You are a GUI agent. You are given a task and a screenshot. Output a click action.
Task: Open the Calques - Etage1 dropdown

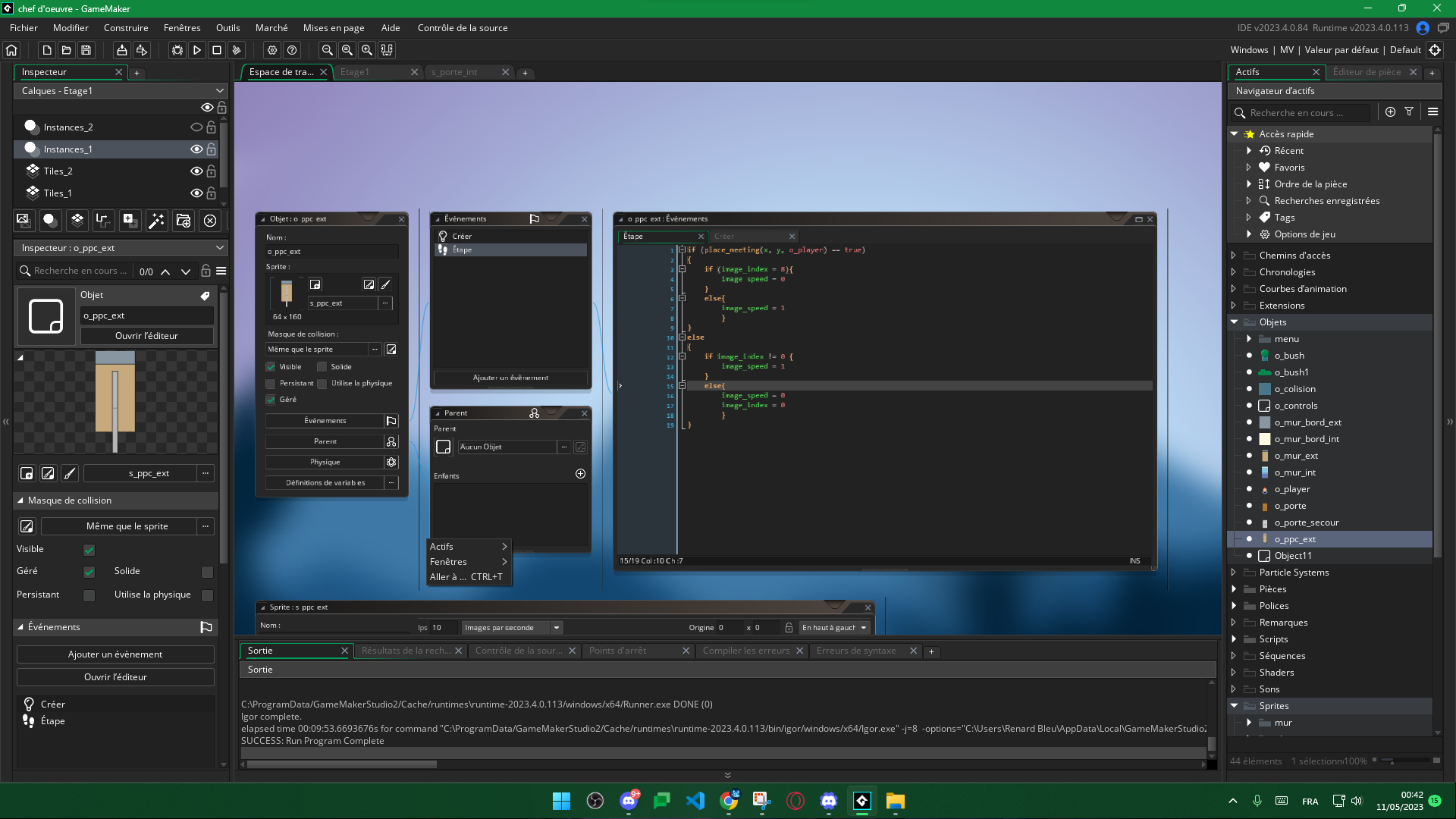219,90
